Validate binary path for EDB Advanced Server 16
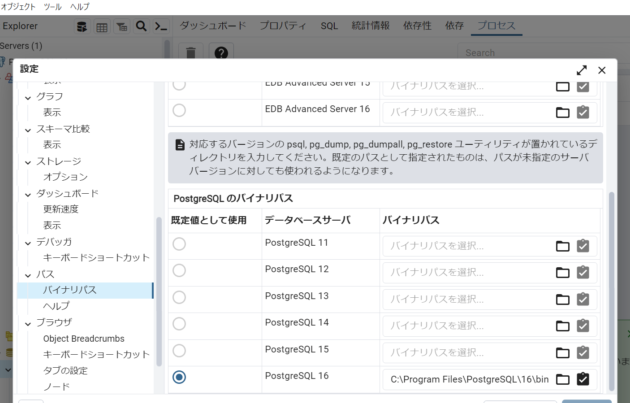The height and width of the screenshot is (403, 630). click(x=583, y=112)
